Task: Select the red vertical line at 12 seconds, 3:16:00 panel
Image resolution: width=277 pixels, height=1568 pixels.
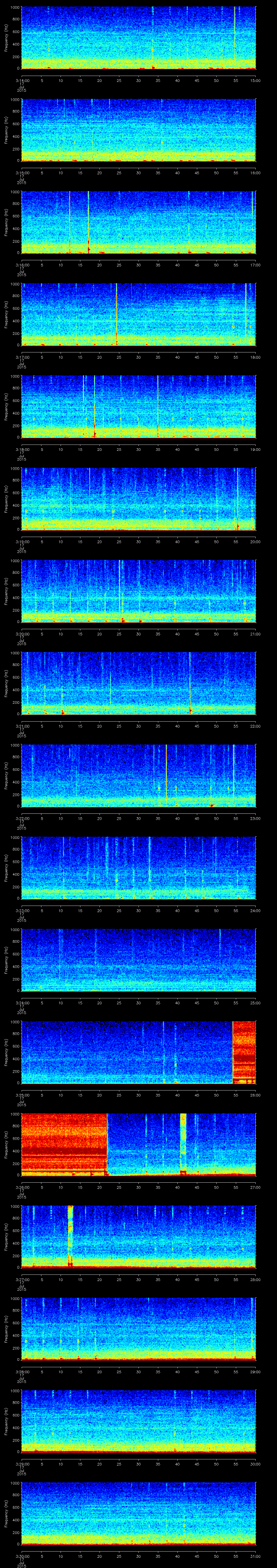Action: click(70, 222)
